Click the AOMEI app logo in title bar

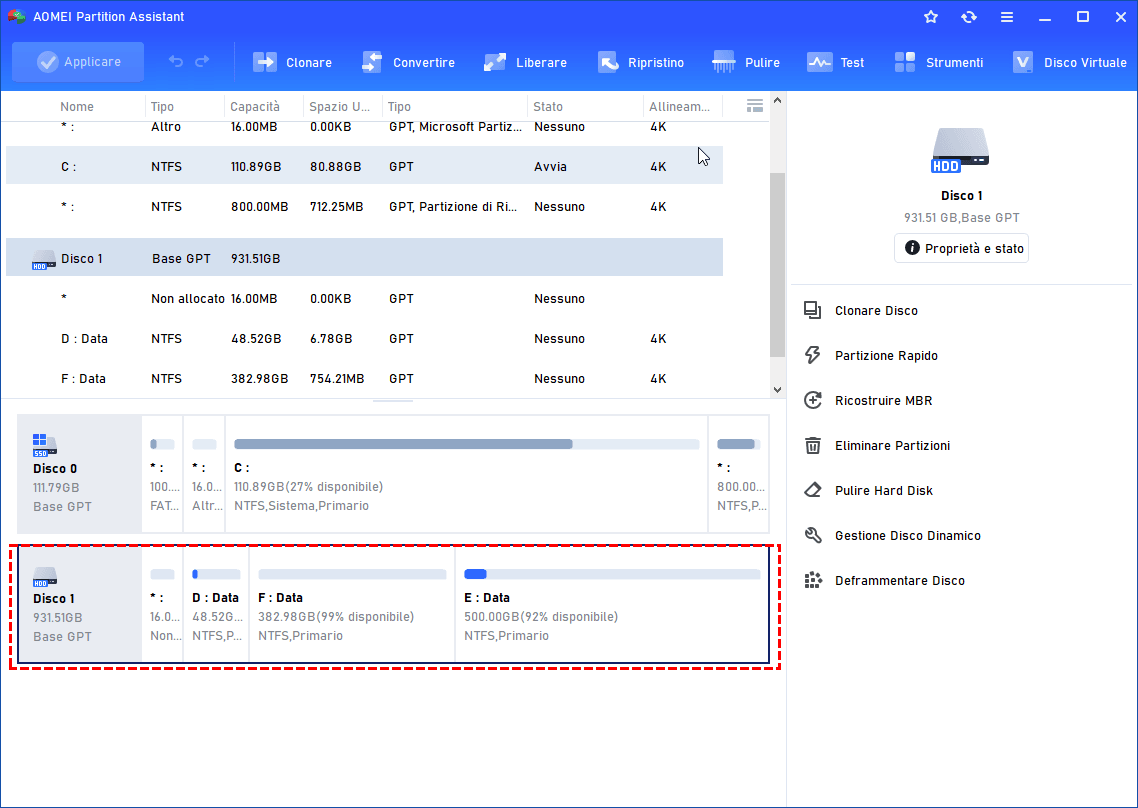click(x=17, y=17)
